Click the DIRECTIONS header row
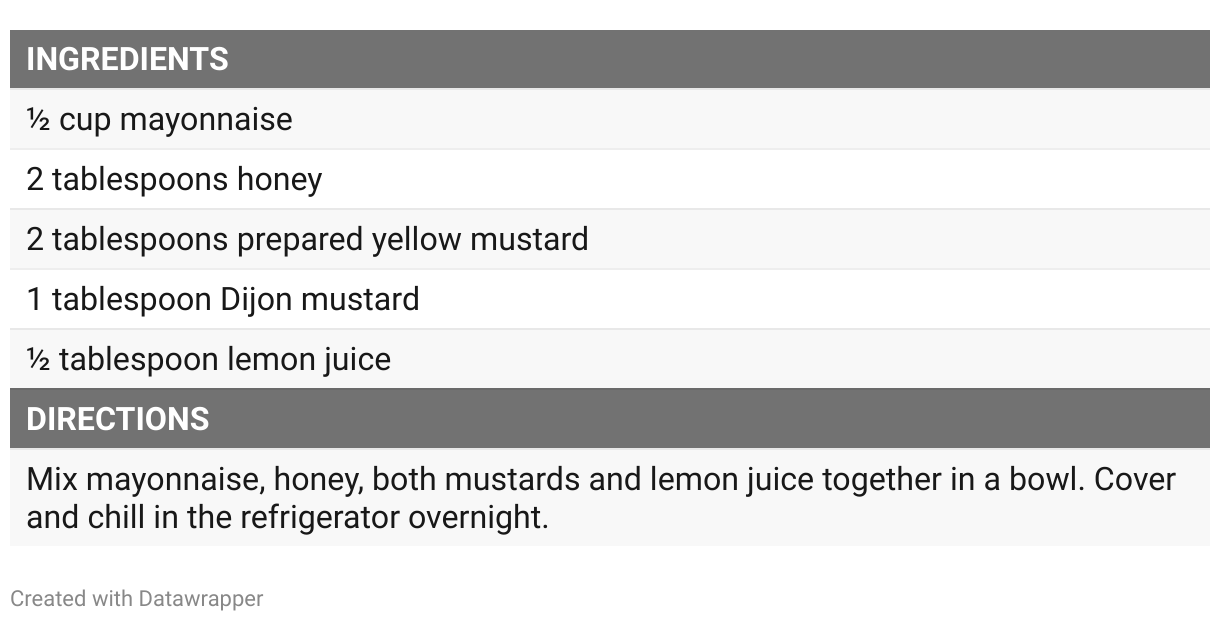The image size is (1220, 622). 610,418
